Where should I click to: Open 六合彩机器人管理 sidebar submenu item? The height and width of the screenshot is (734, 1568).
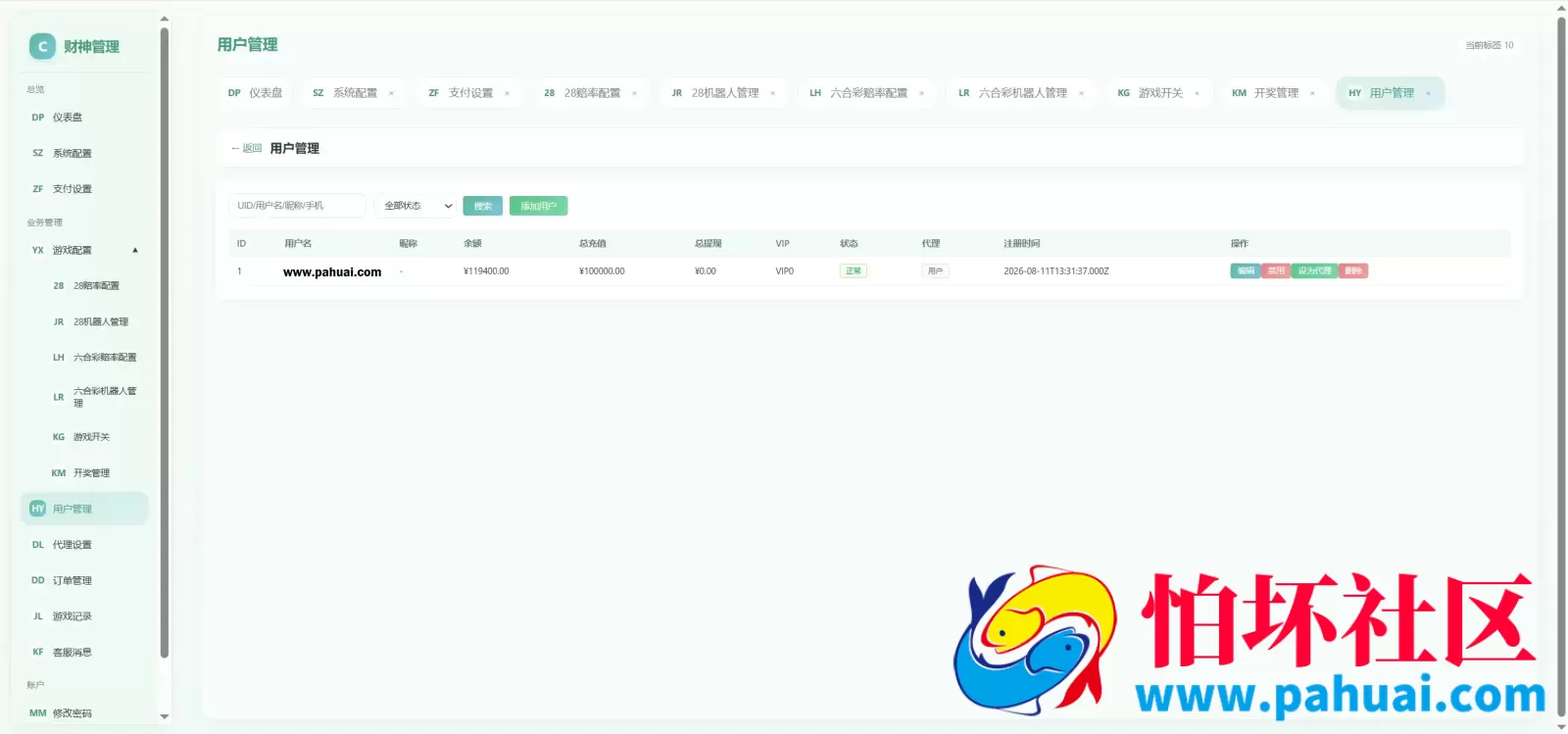click(x=94, y=397)
